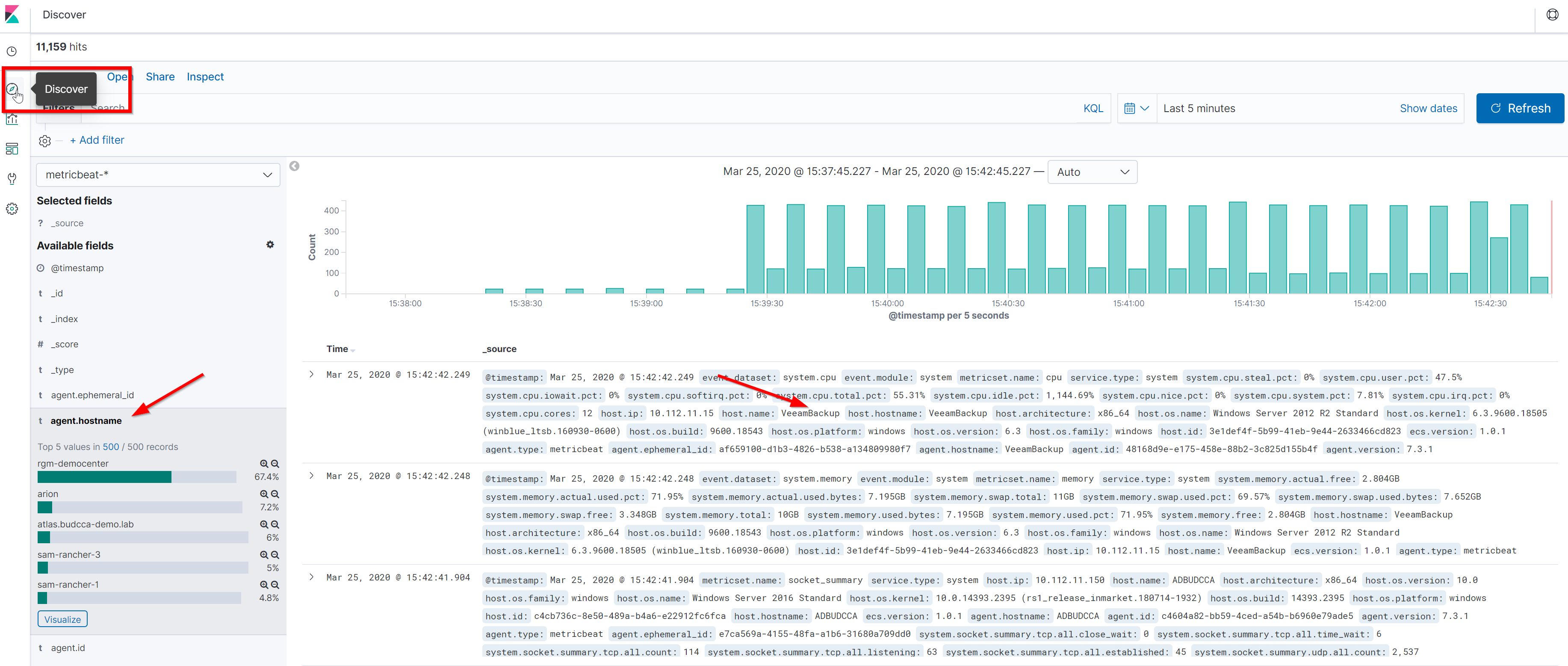Open Dashboard icon in sidebar
This screenshot has height=666, width=1568.
click(x=12, y=148)
